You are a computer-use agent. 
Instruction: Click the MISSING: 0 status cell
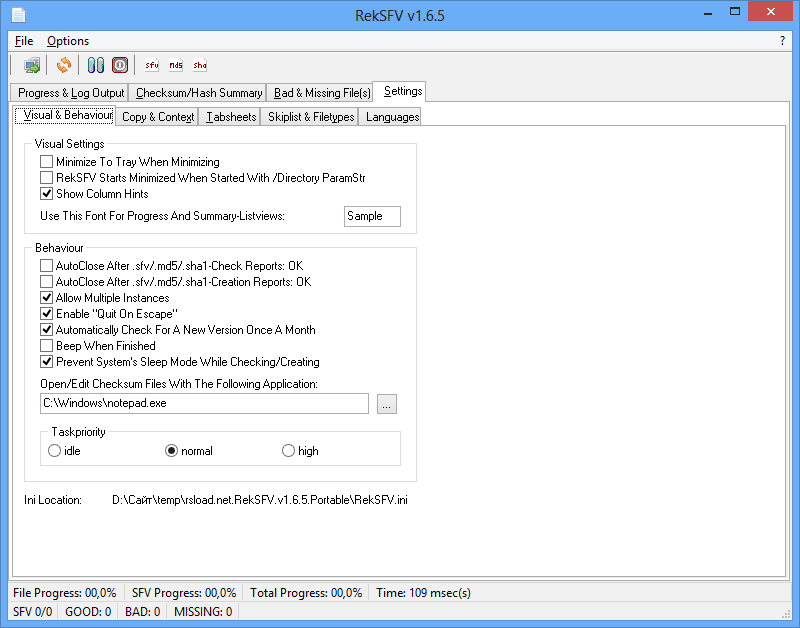[x=203, y=611]
